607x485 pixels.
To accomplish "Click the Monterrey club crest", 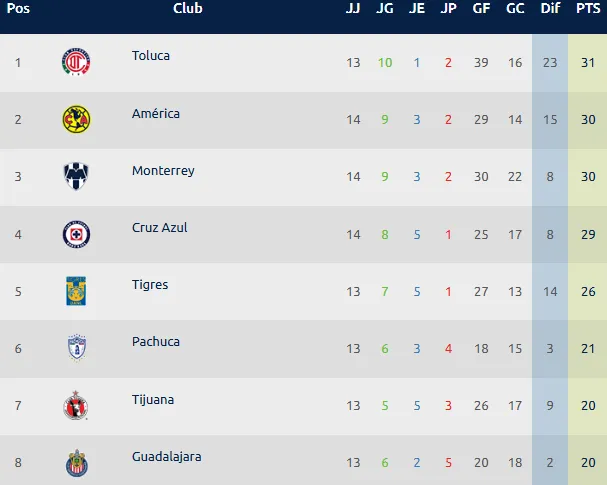I will 77,177.
